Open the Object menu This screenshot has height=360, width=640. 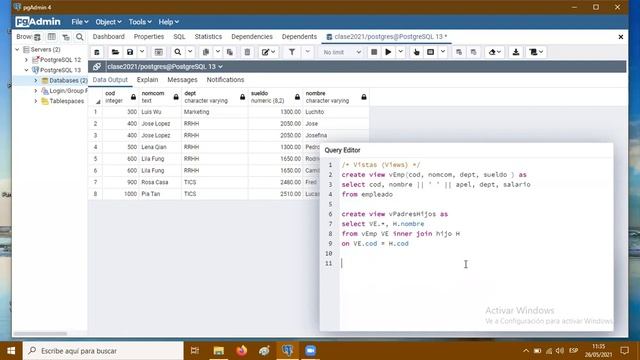pyautogui.click(x=108, y=22)
